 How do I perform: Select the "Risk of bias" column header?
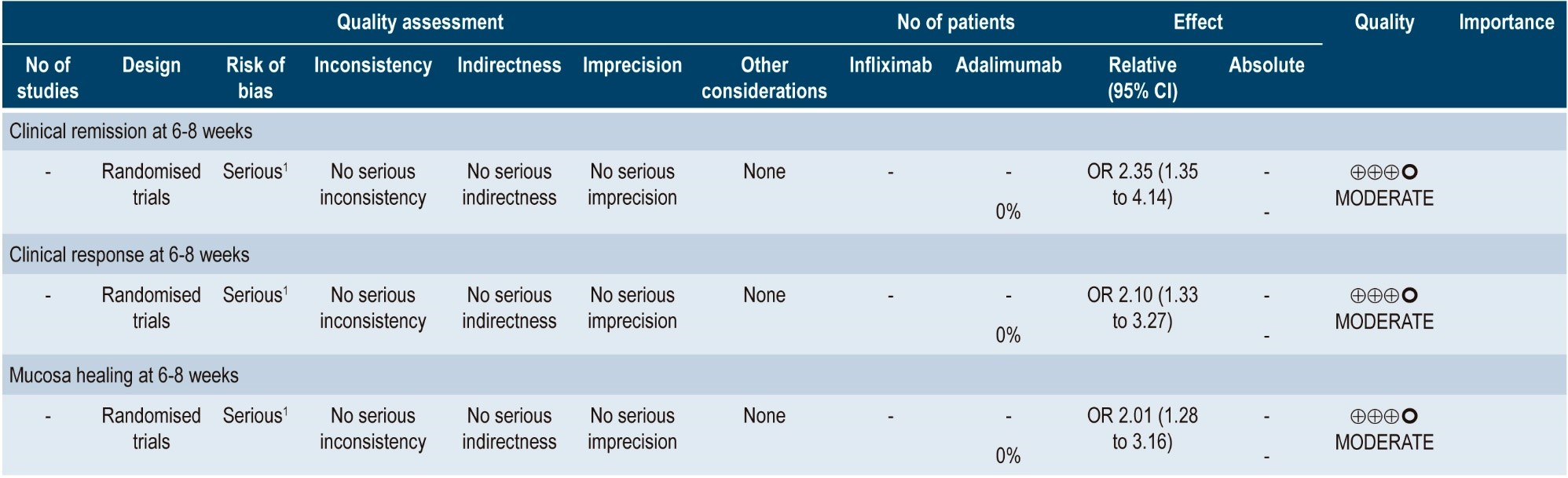[x=255, y=78]
